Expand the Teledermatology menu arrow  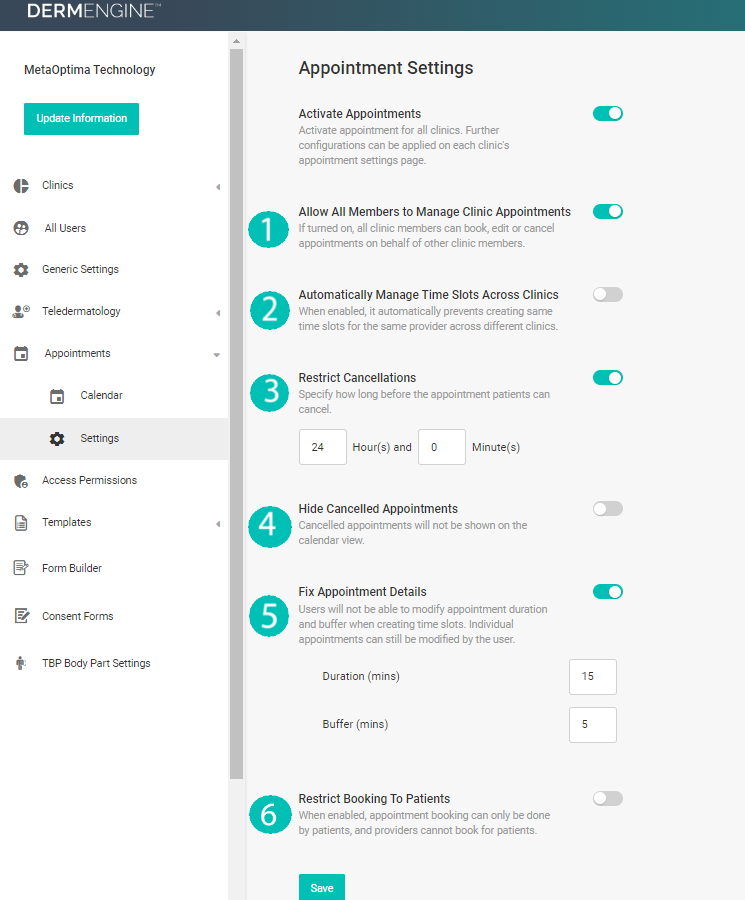tap(218, 313)
